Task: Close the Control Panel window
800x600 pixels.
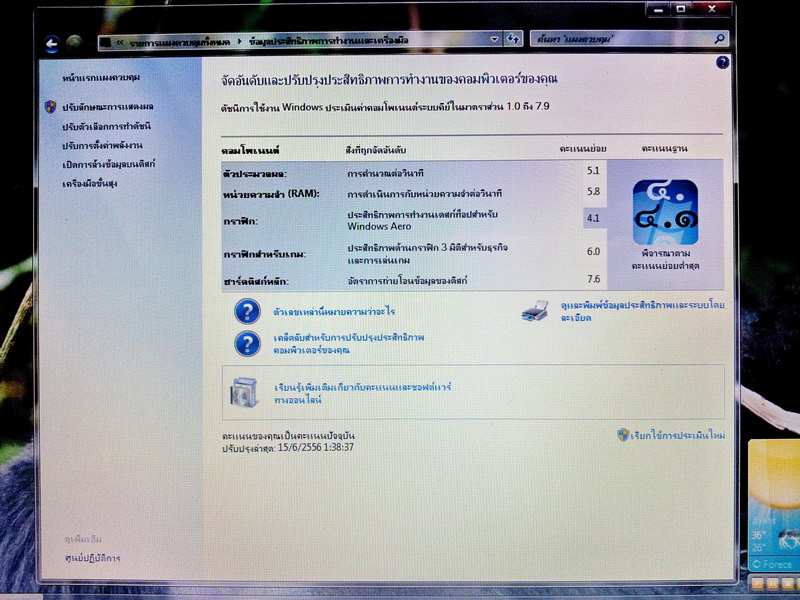Action: 712,9
